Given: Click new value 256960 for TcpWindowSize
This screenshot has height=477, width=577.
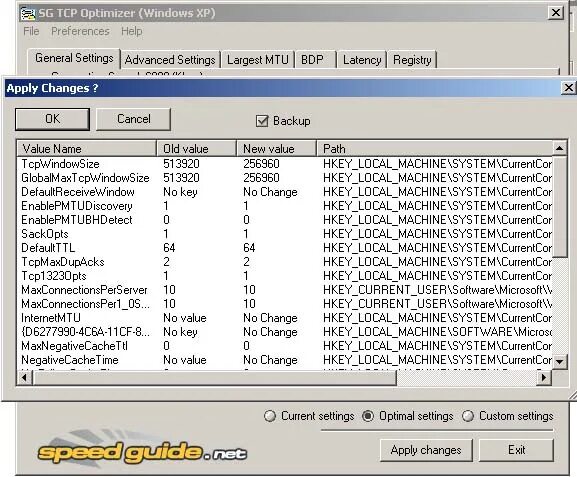Looking at the screenshot, I should coord(261,164).
